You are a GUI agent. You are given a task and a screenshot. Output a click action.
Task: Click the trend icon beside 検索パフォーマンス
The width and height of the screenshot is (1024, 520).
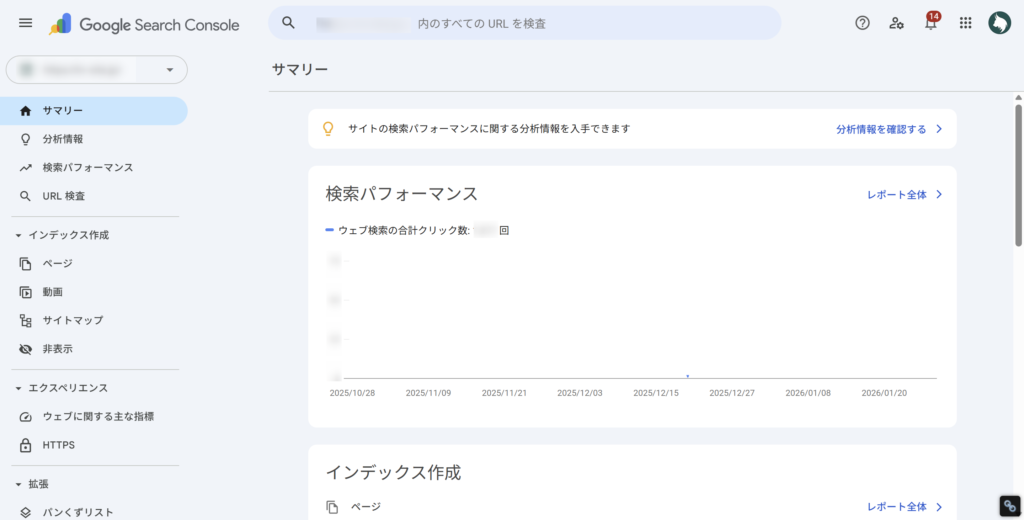click(25, 168)
